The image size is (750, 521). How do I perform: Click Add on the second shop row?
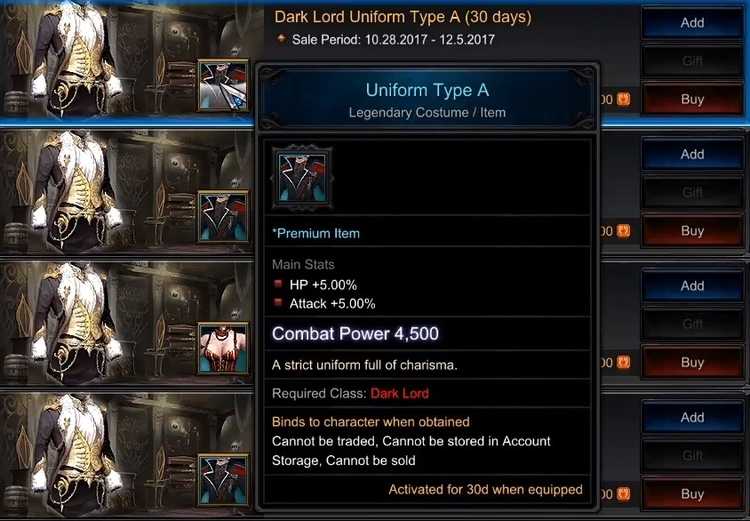point(692,154)
